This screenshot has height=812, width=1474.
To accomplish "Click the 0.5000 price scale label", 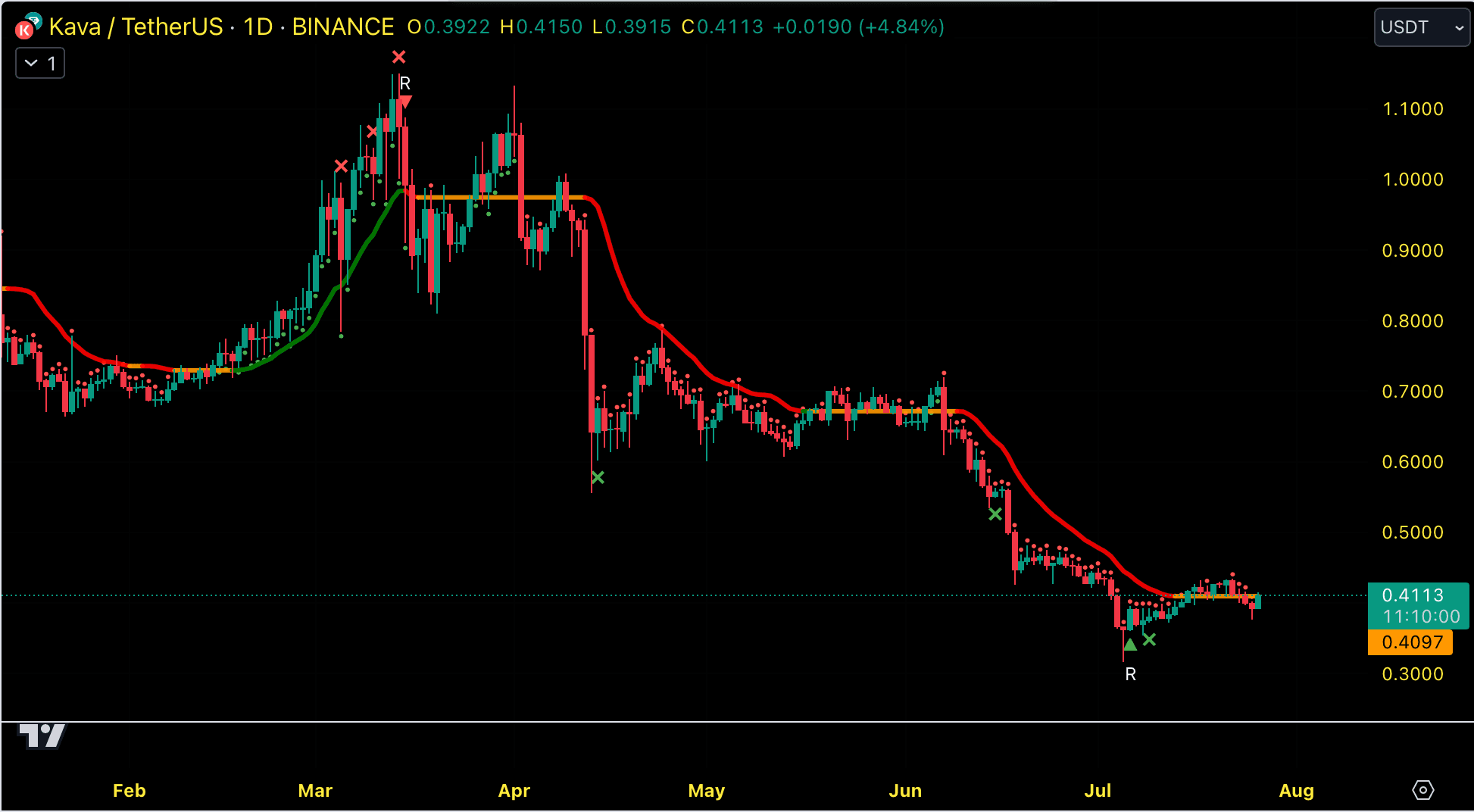I will tap(1413, 532).
